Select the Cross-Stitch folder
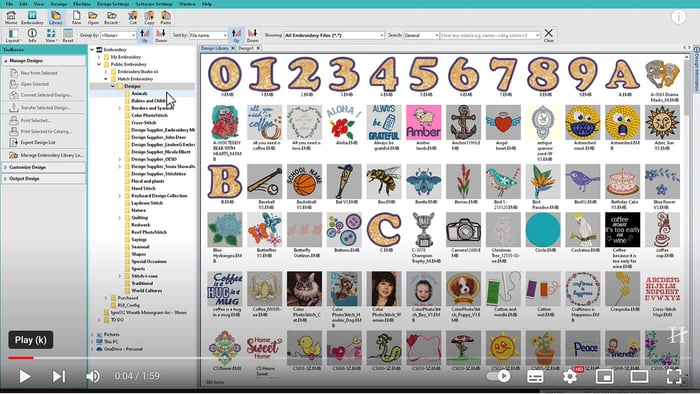 coord(144,123)
